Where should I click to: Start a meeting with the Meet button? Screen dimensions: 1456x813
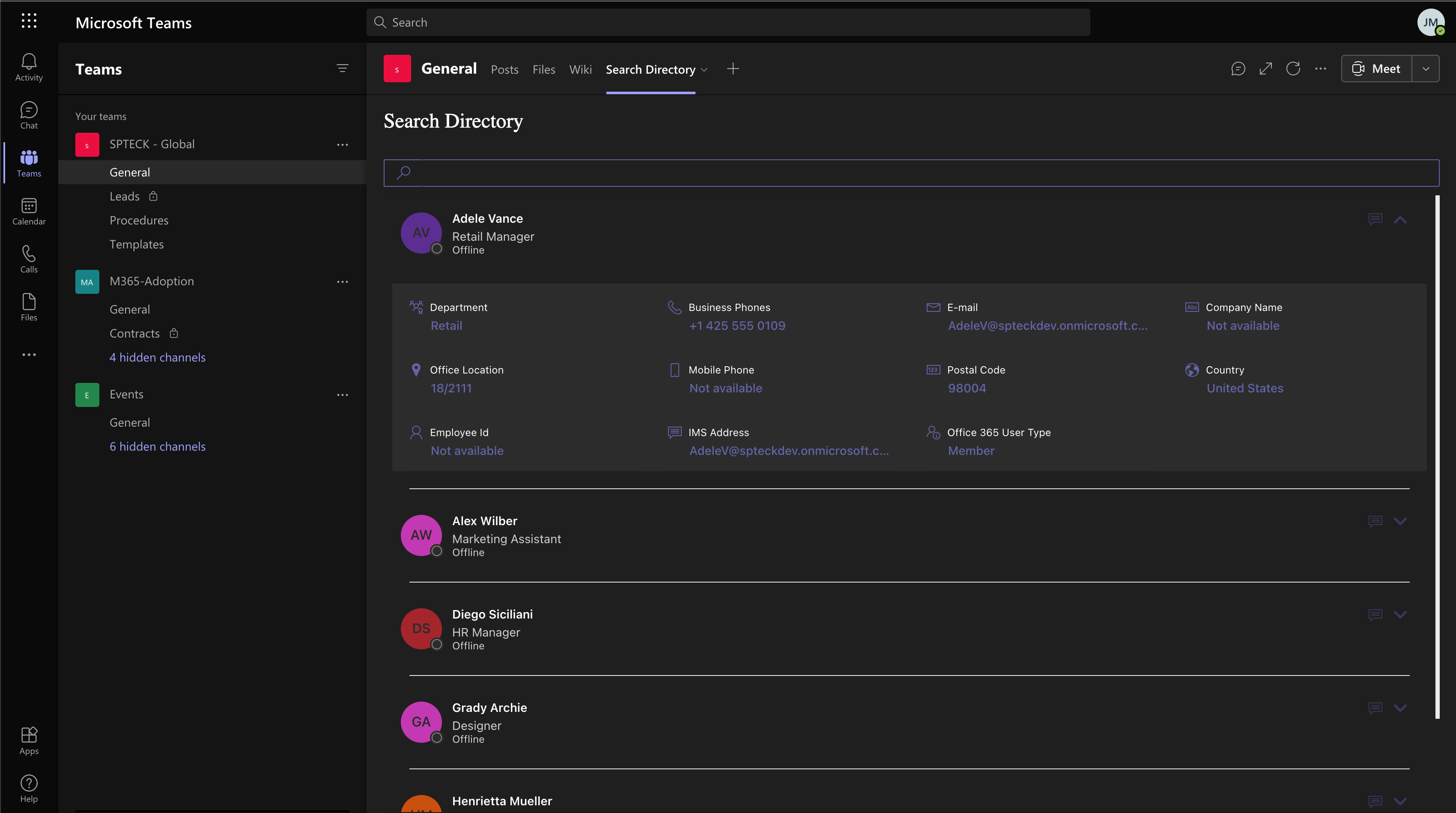point(1376,69)
